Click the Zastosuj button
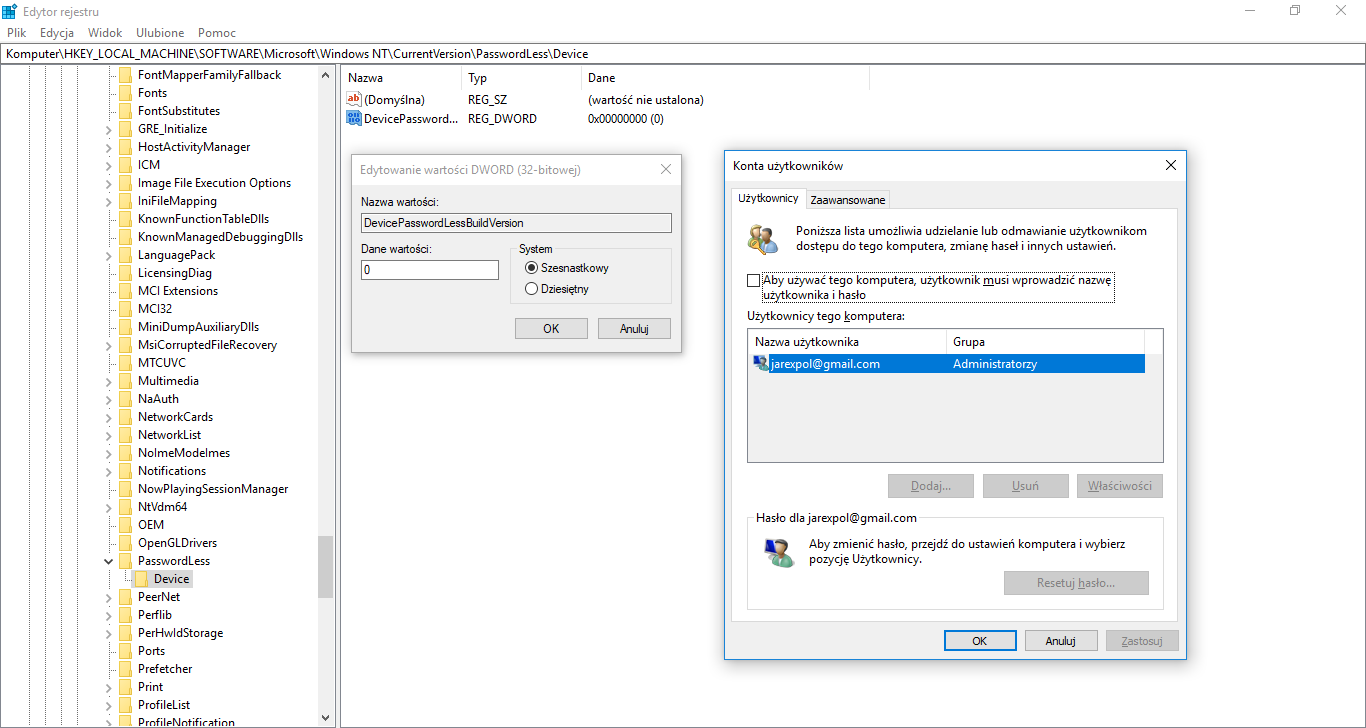The height and width of the screenshot is (728, 1366). click(x=1142, y=641)
